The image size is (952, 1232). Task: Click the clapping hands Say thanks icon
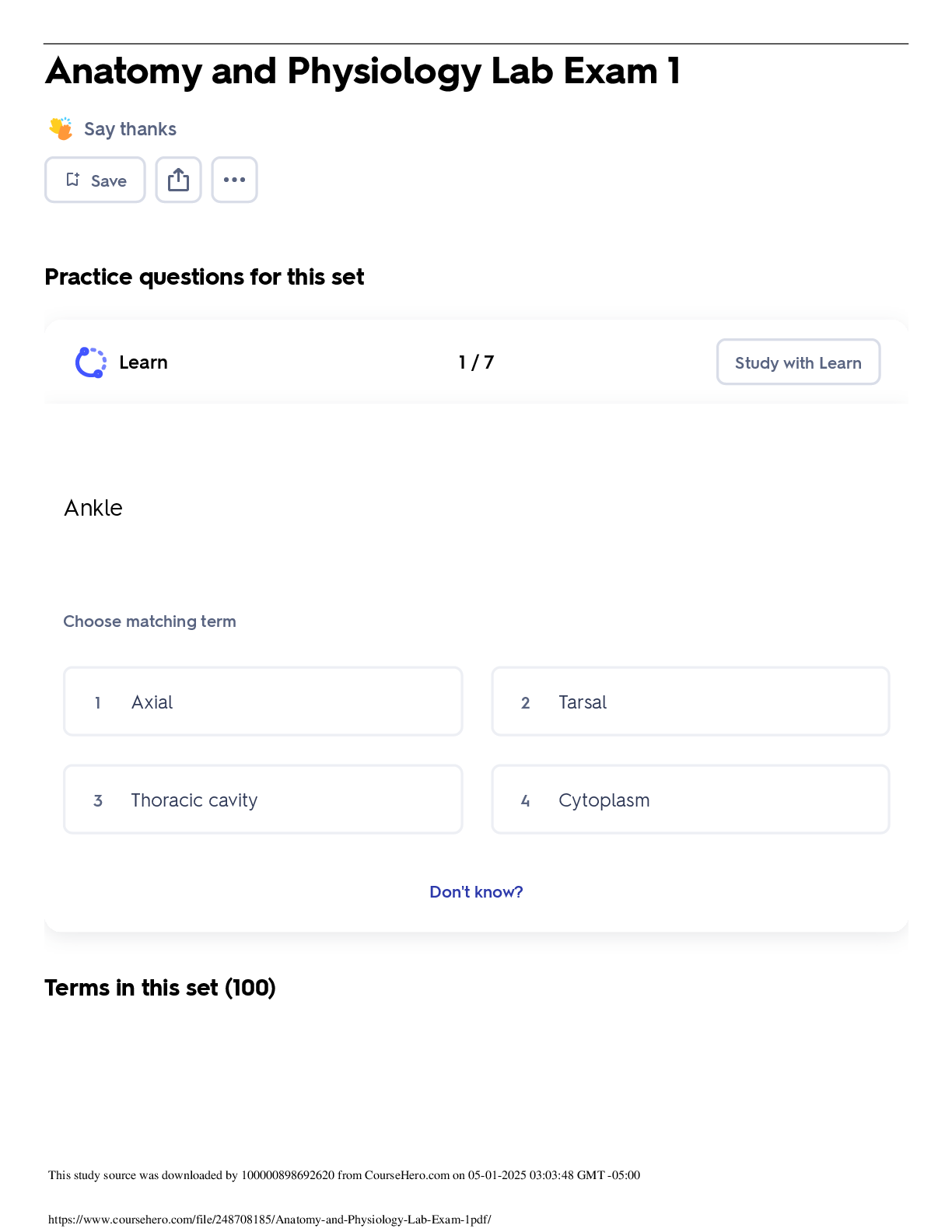tap(61, 128)
